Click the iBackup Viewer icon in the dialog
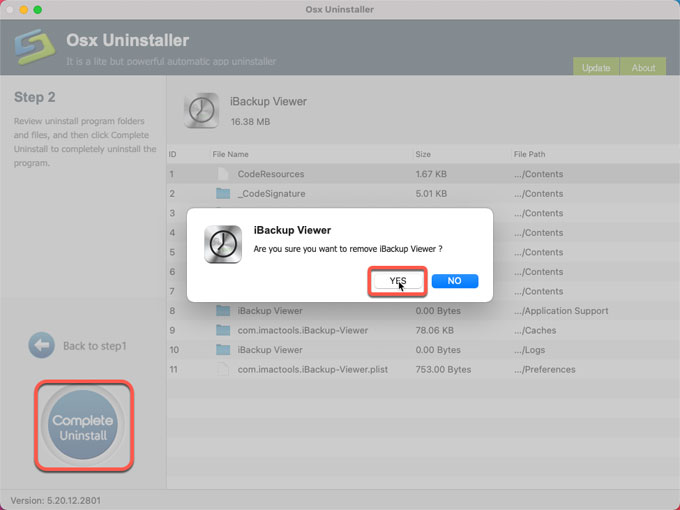 [223, 244]
